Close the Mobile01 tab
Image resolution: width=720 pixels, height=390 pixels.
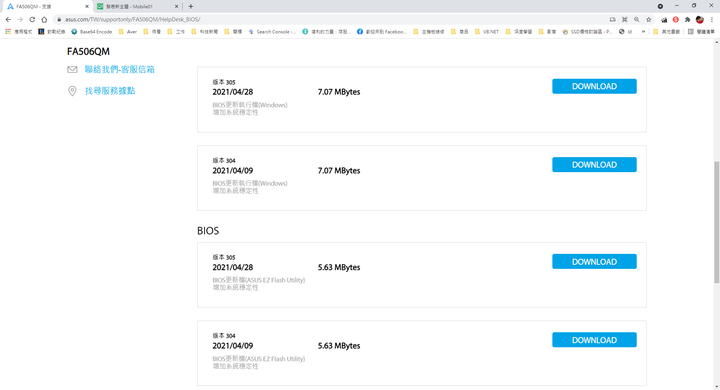pyautogui.click(x=176, y=6)
